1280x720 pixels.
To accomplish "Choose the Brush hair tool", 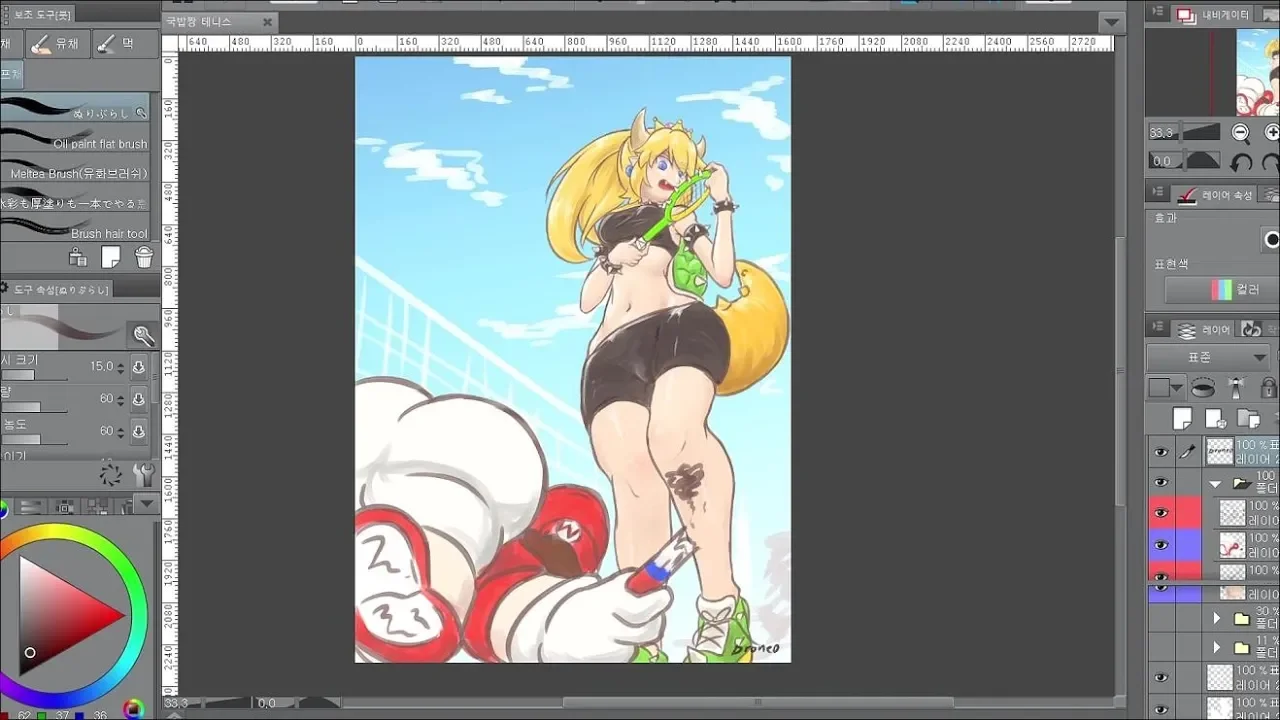I will pos(75,227).
